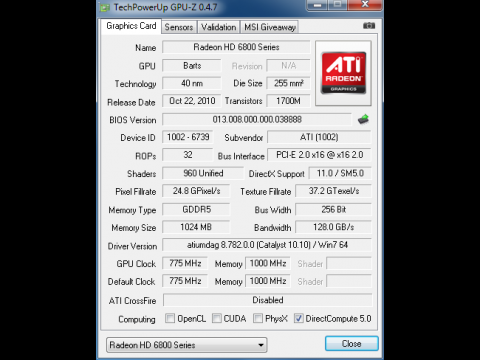Click the BIOS save chip icon
This screenshot has height=360, width=480.
coord(363,119)
